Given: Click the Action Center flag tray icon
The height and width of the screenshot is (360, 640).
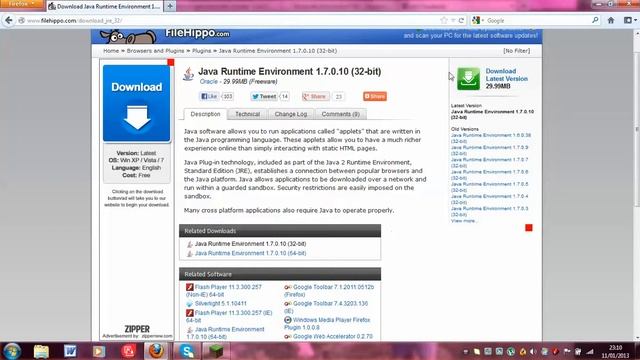Looking at the screenshot, I should pyautogui.click(x=567, y=351).
